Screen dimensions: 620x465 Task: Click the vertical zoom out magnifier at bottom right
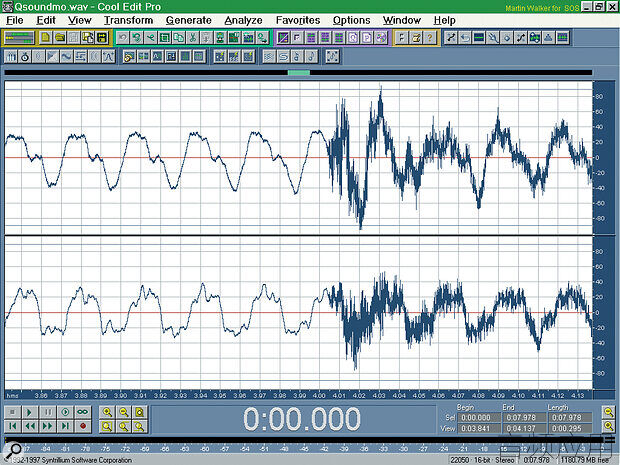[609, 426]
